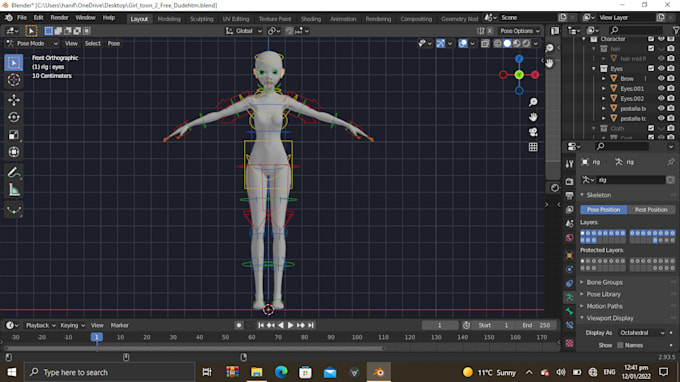
Task: Toggle the camera view icon
Action: (533, 132)
